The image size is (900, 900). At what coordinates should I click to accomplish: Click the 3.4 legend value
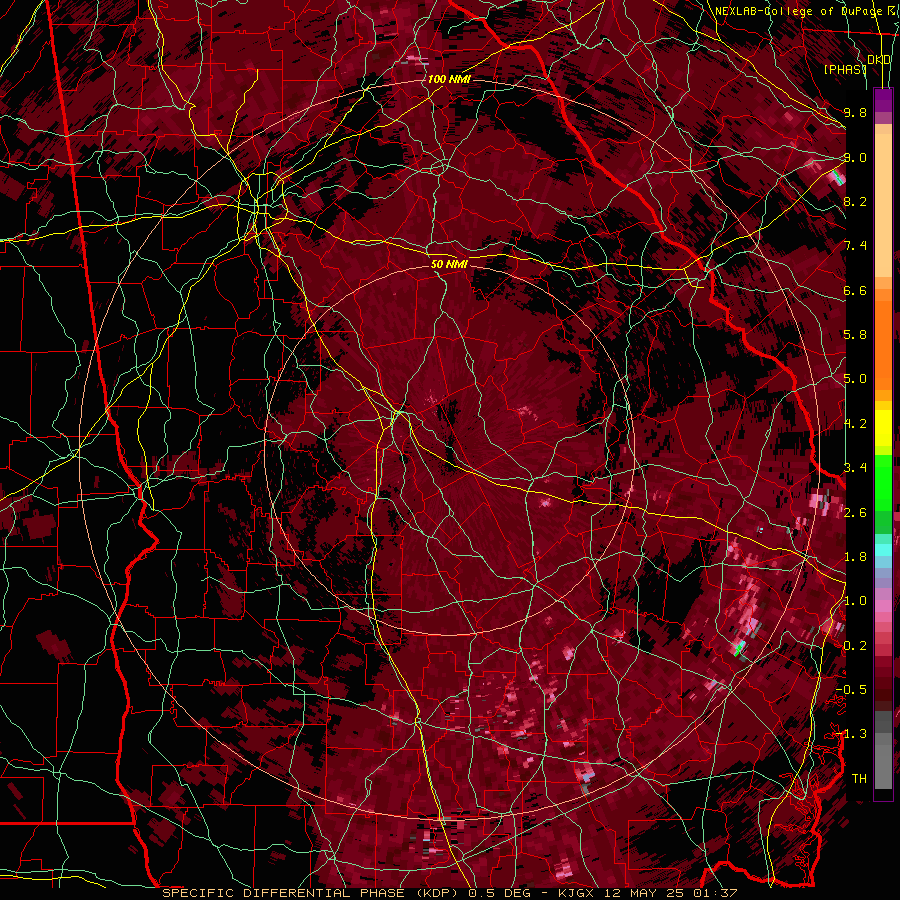pos(855,468)
